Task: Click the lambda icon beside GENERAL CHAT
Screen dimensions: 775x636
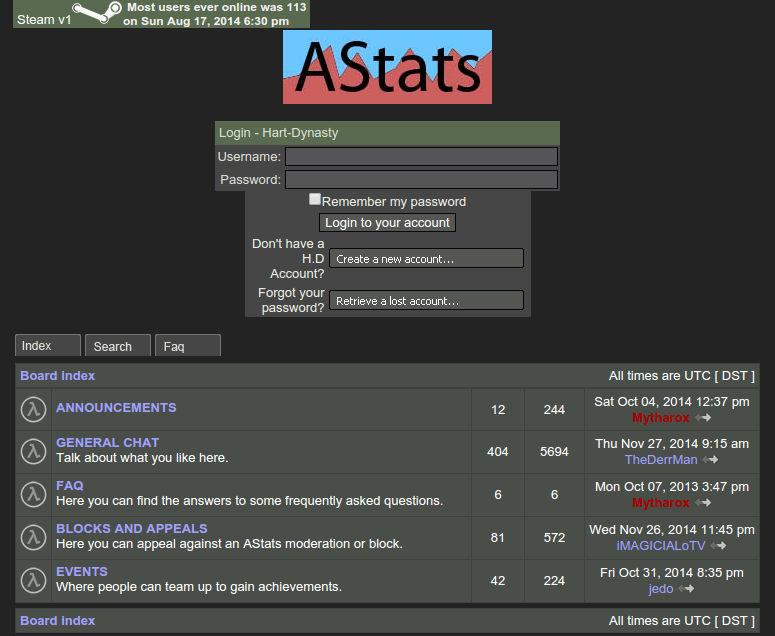Action: 33,452
